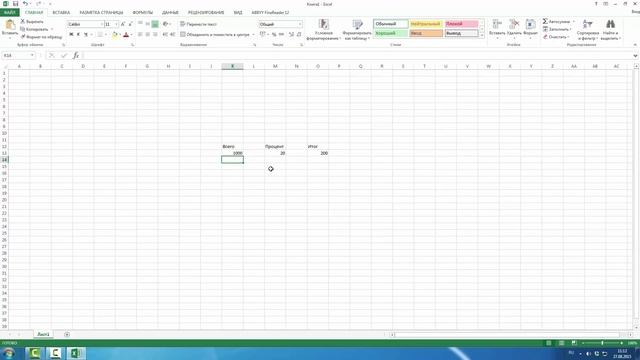Image resolution: width=640 pixels, height=360 pixels.
Task: Copy selection with the Копировать button
Action: pyautogui.click(x=34, y=29)
